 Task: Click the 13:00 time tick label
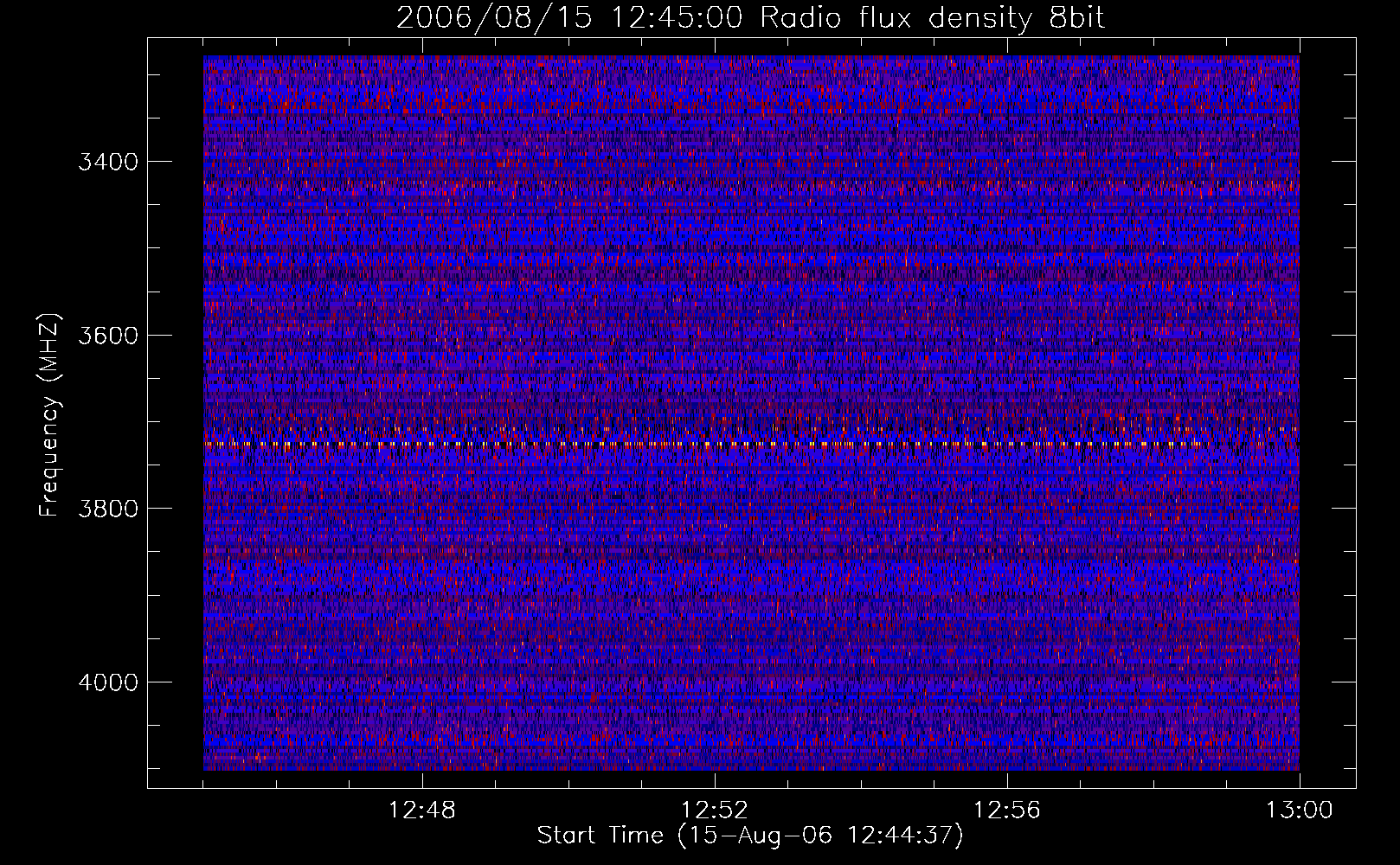(1300, 811)
